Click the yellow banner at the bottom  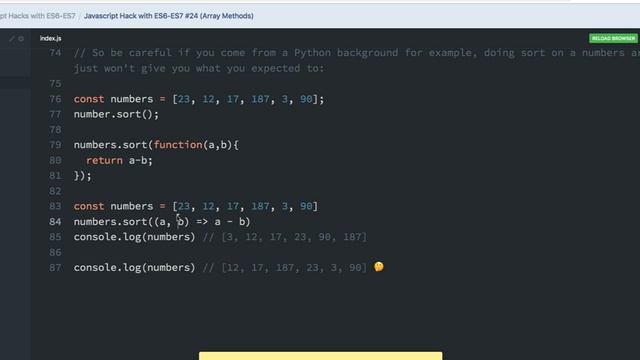click(320, 356)
